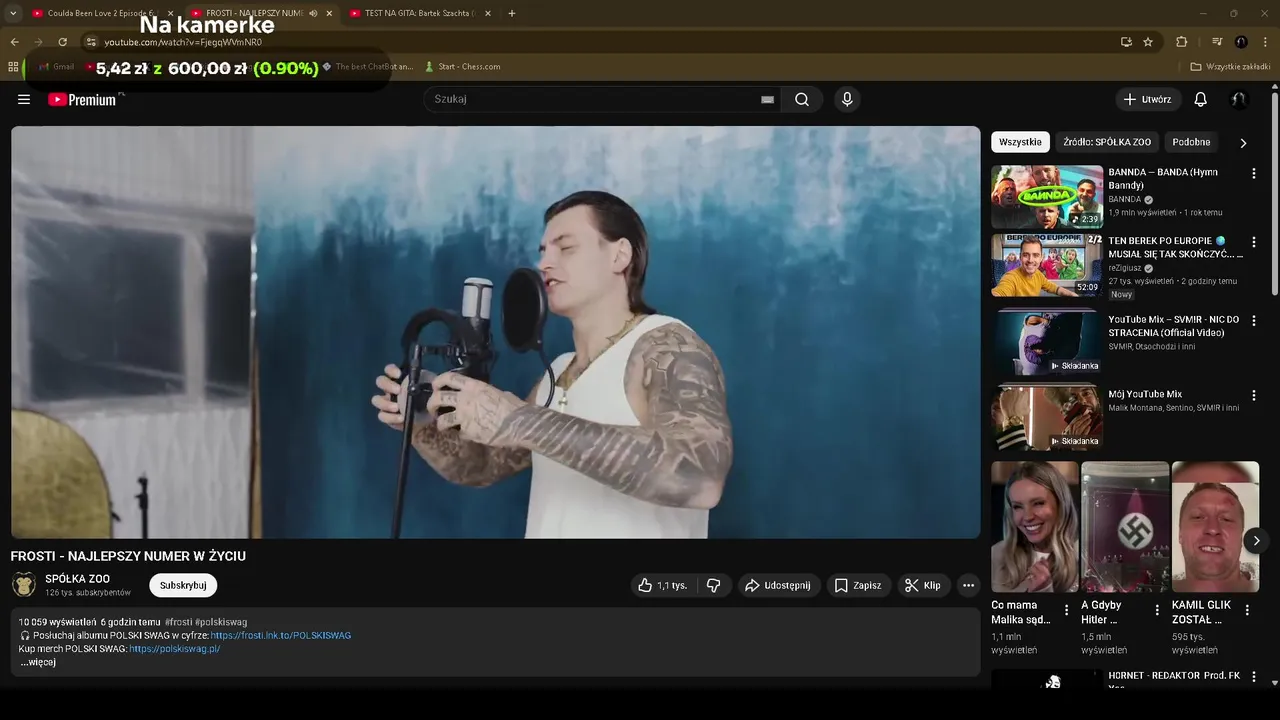The height and width of the screenshot is (720, 1280).
Task: Open options for Co mama Malika short
Action: click(x=1066, y=610)
